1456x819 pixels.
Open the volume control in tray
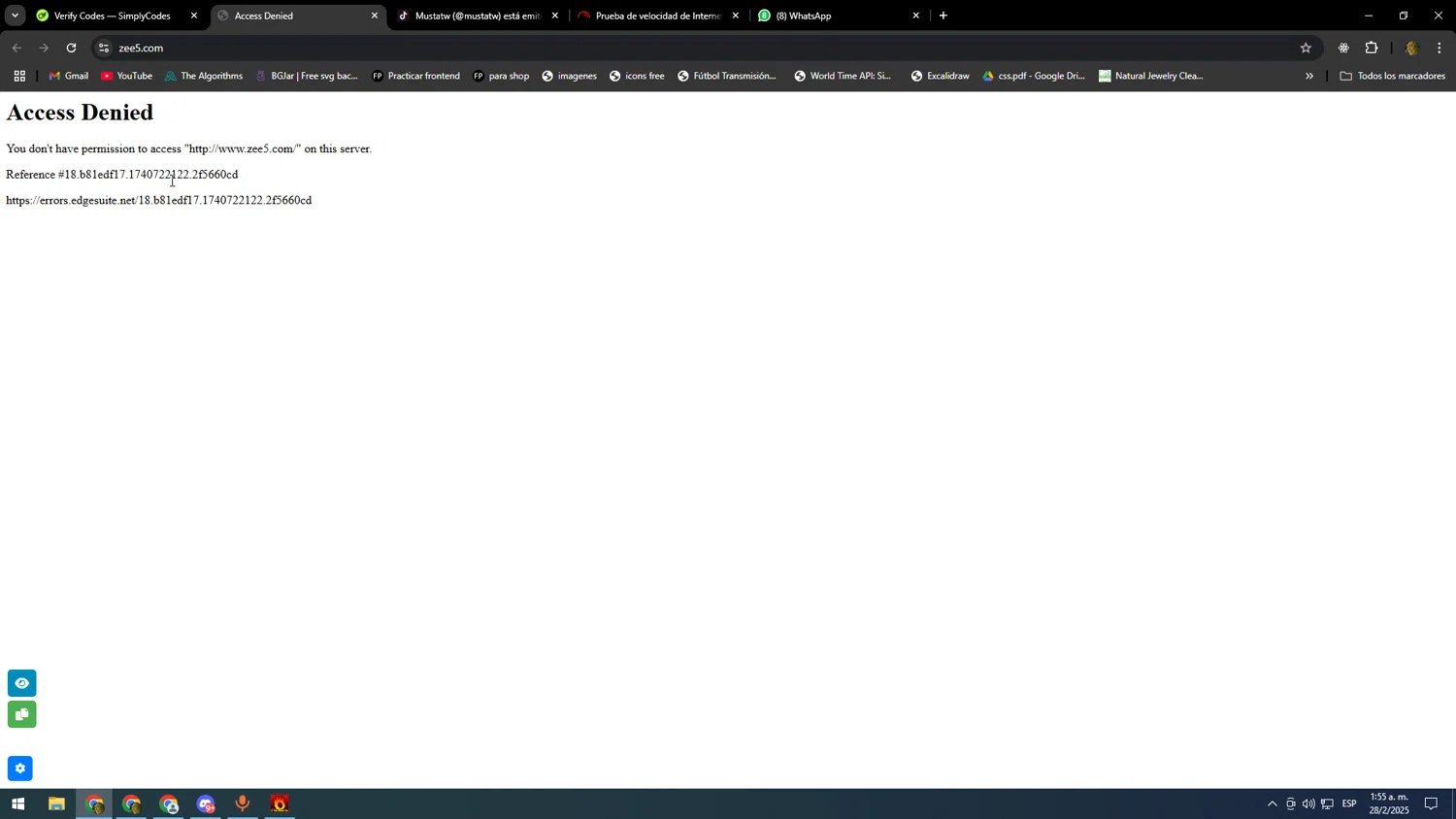pos(1308,803)
